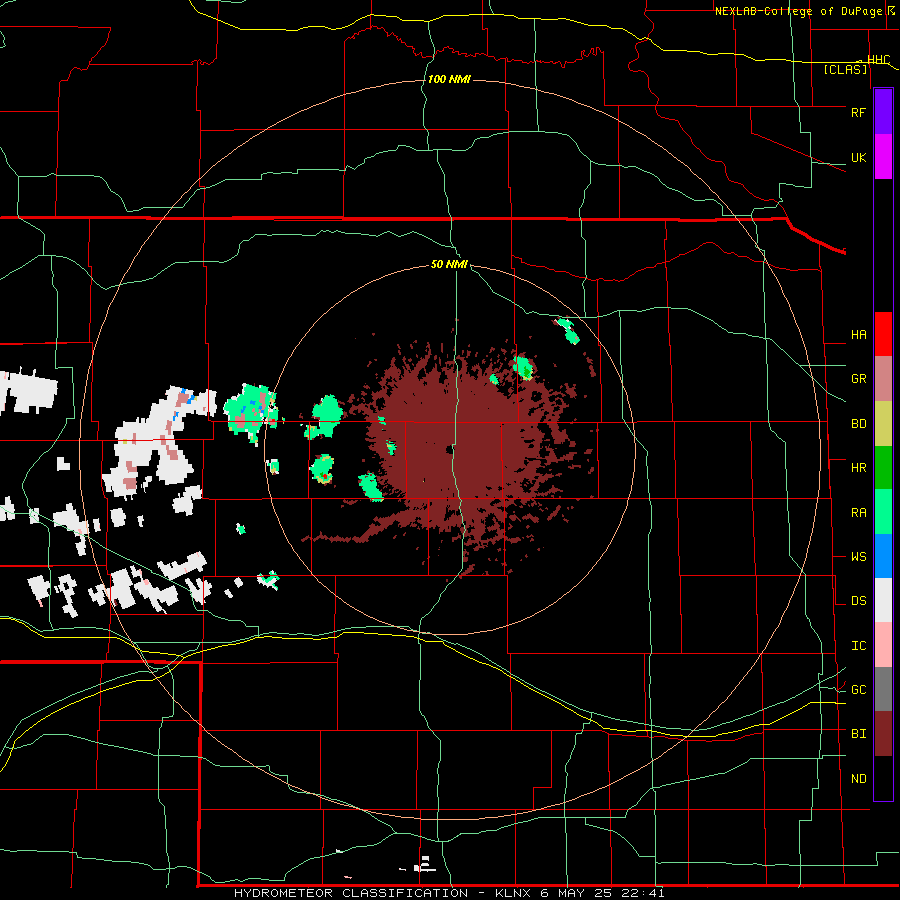
Task: Click the HA legend label
Action: [858, 335]
